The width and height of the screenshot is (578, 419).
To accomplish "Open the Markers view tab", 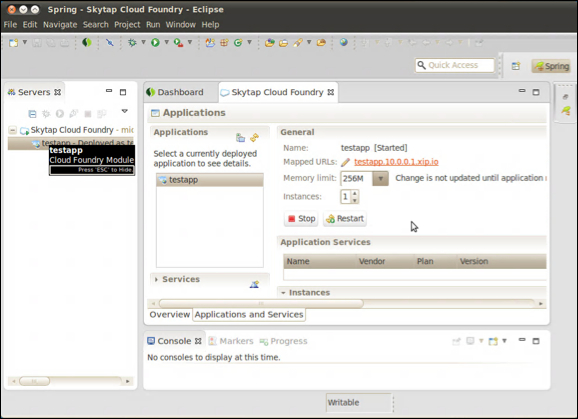I will pyautogui.click(x=231, y=341).
